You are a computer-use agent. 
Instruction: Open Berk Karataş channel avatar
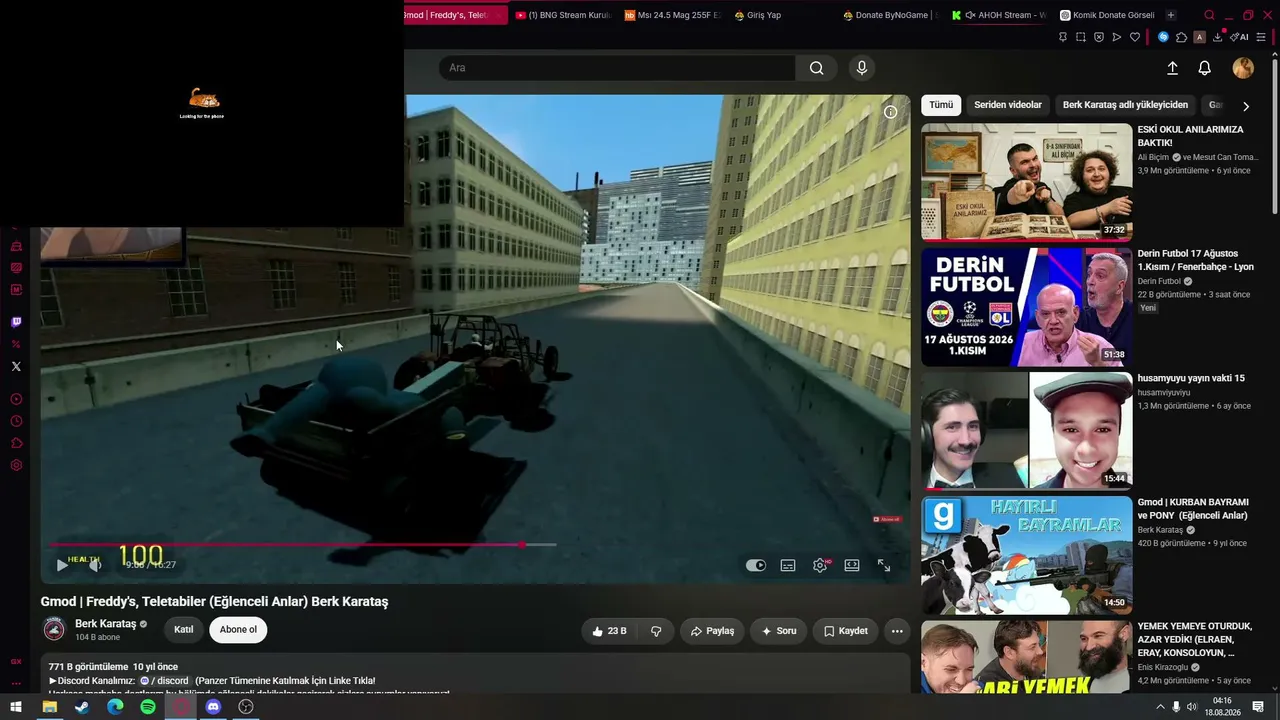pyautogui.click(x=54, y=629)
